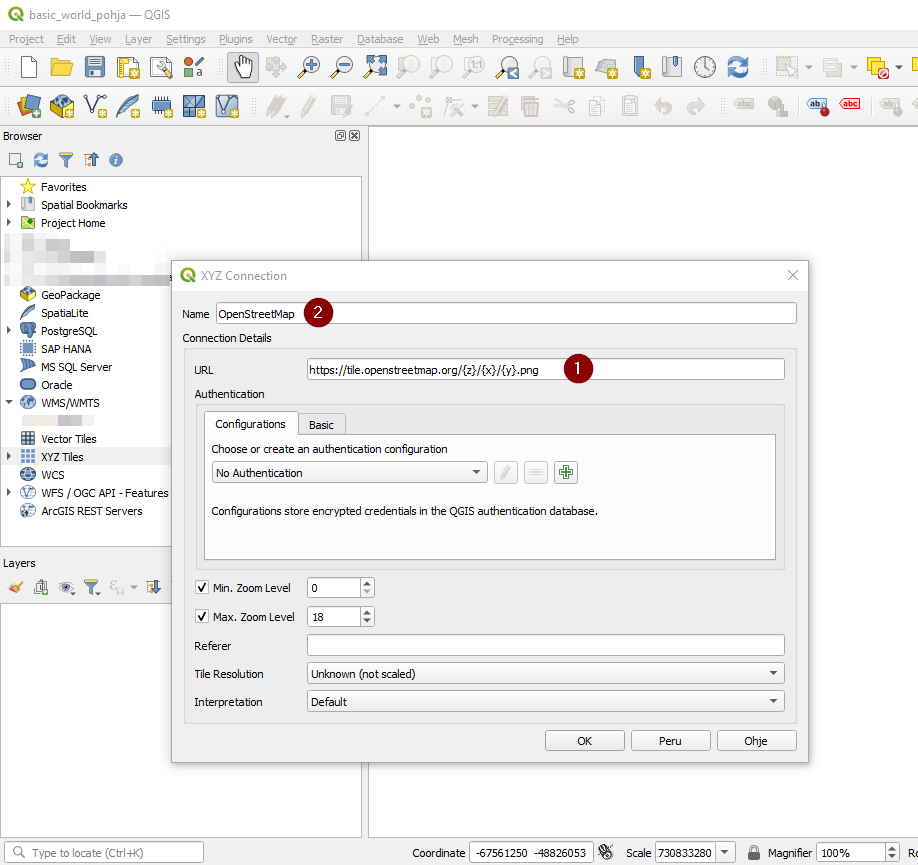Expand Spatial Bookmarks tree item
The image size is (918, 865).
[9, 204]
